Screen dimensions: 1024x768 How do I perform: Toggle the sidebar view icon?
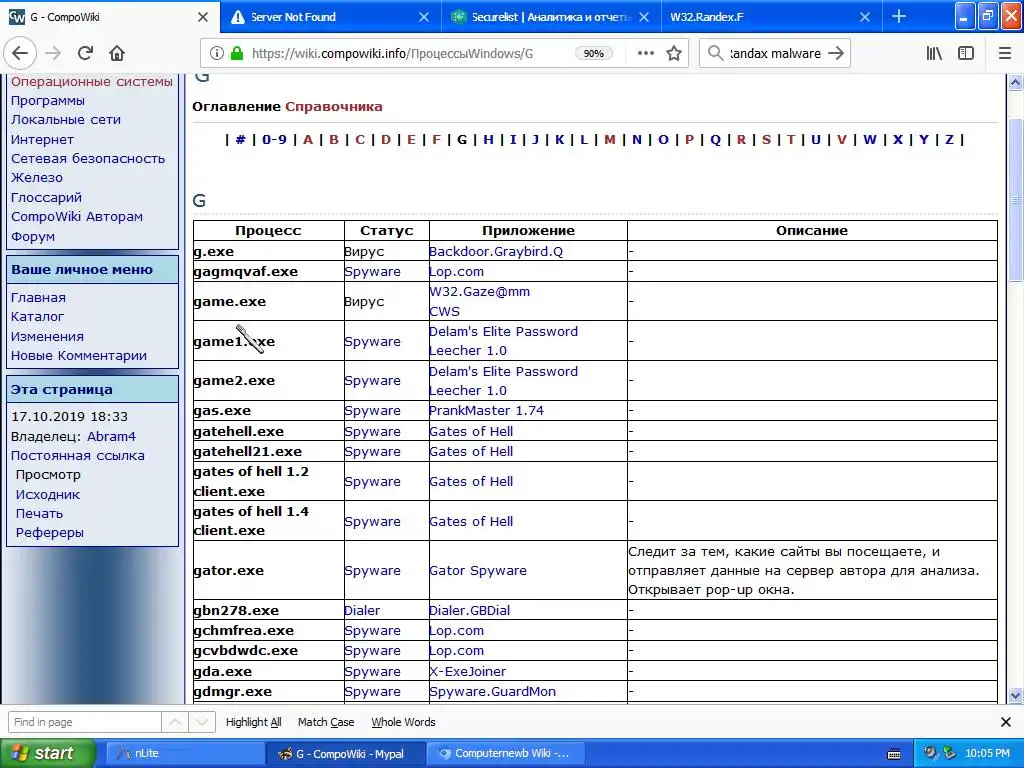(966, 54)
